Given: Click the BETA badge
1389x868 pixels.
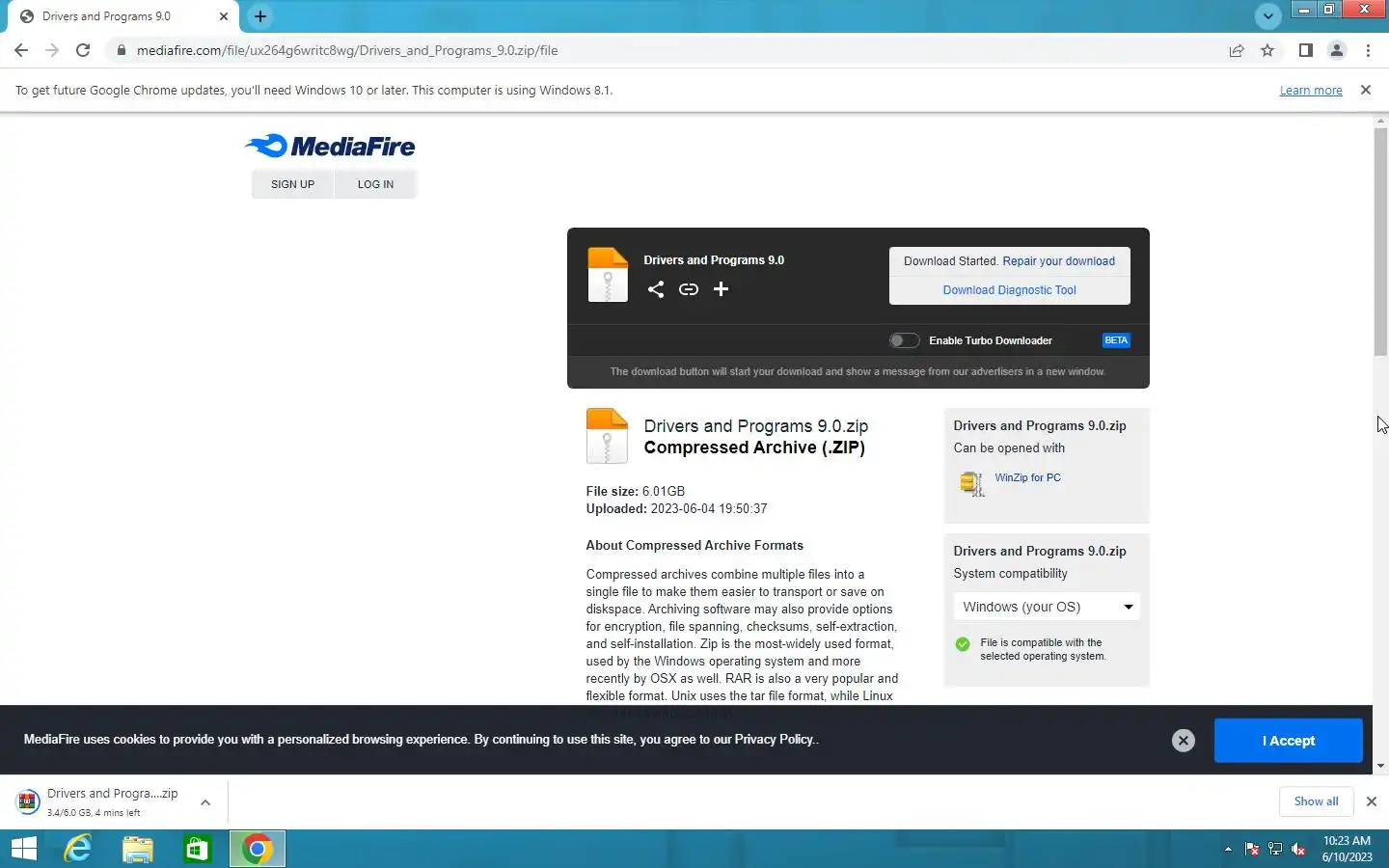Looking at the screenshot, I should (1116, 340).
